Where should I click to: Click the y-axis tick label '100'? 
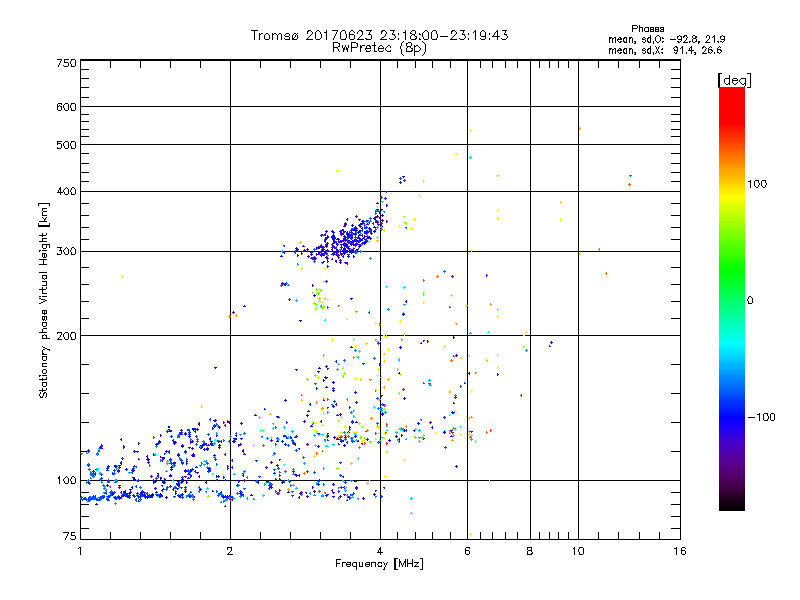tap(66, 480)
